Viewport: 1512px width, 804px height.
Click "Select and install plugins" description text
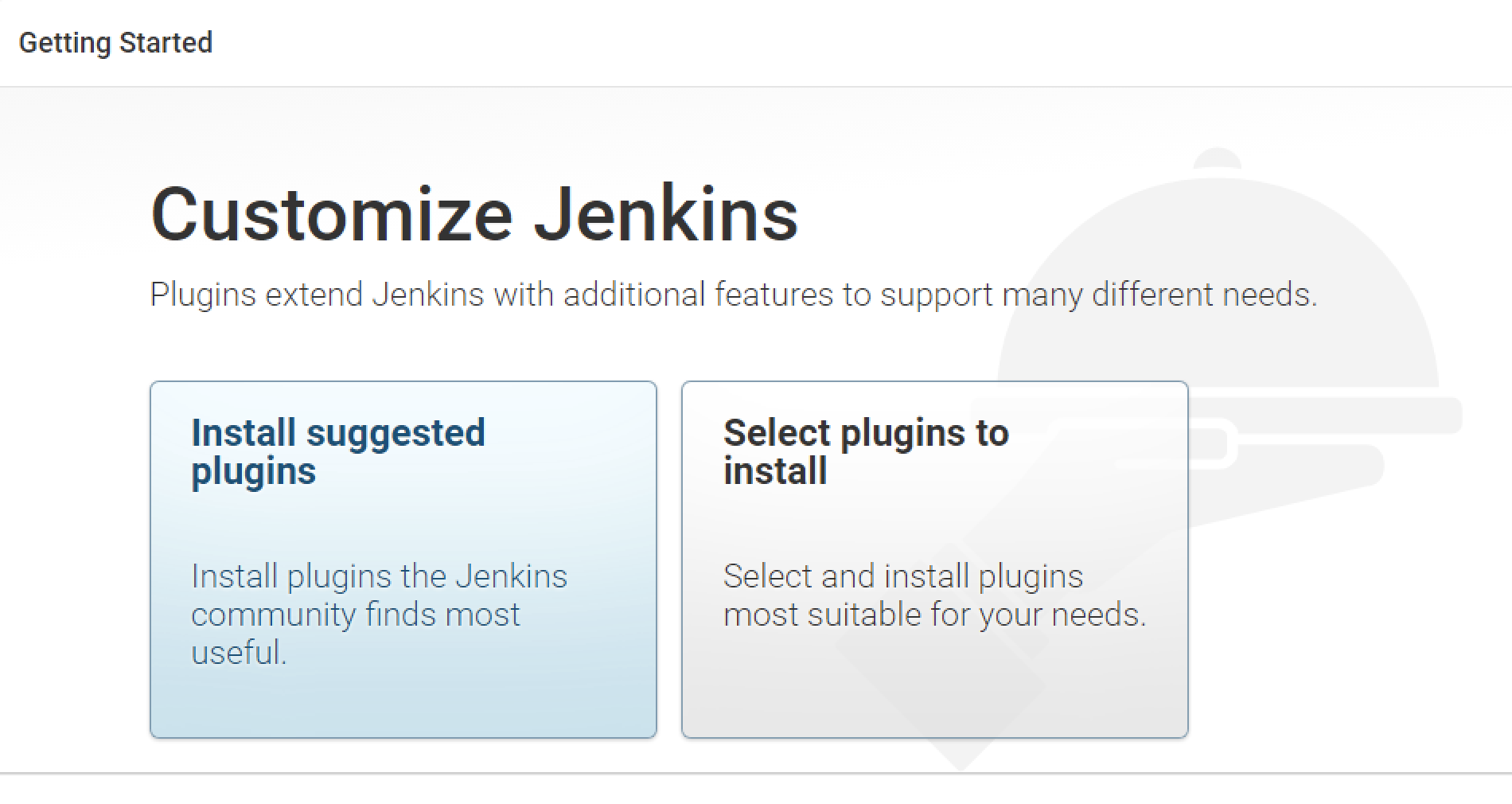tap(902, 576)
